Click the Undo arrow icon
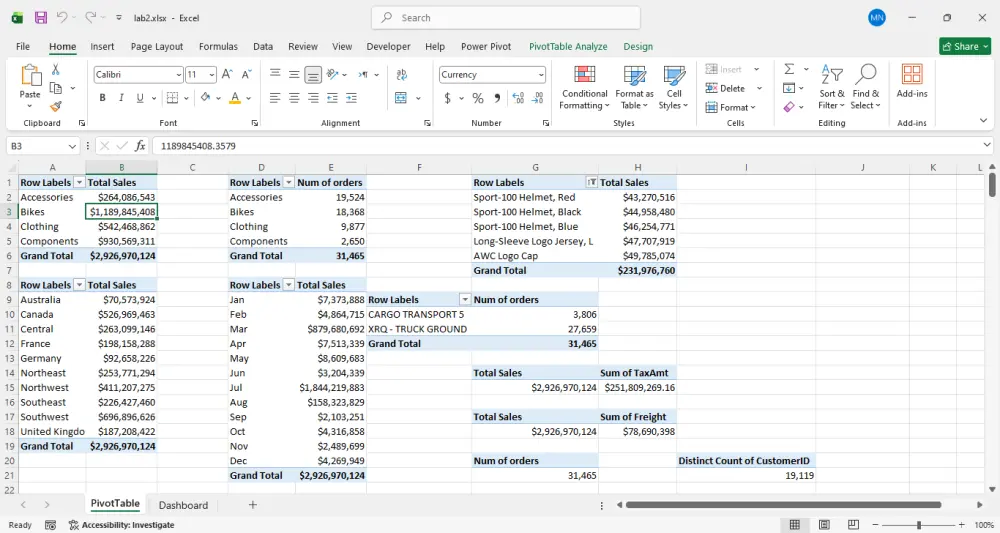Image resolution: width=1000 pixels, height=533 pixels. point(62,18)
